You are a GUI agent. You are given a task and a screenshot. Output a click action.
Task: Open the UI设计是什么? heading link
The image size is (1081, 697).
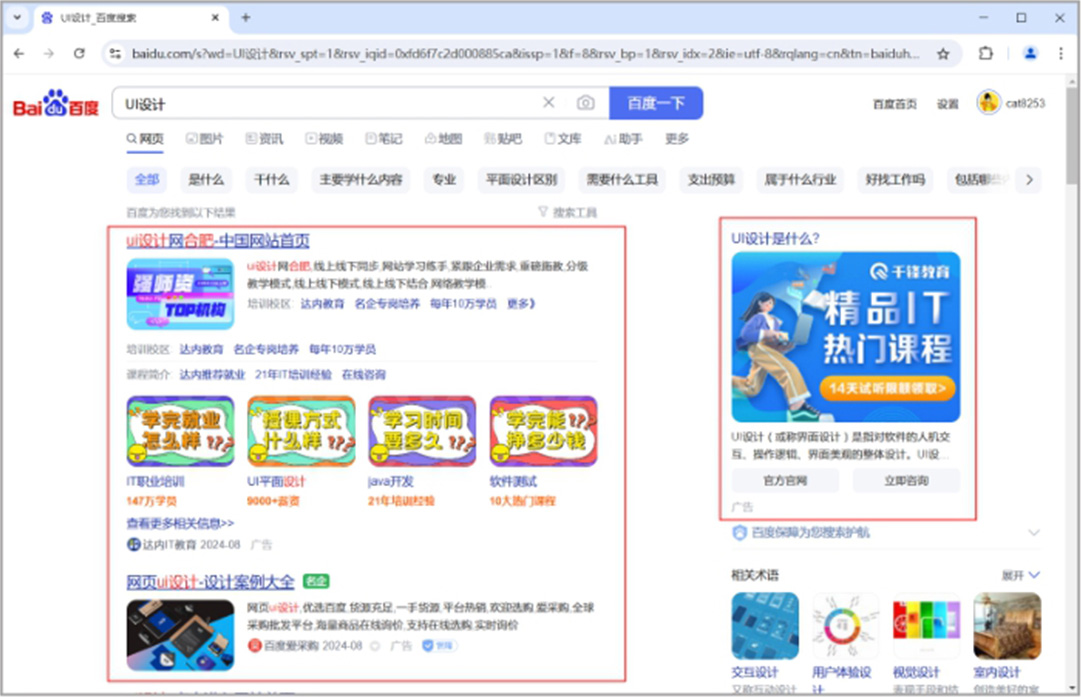click(x=776, y=239)
